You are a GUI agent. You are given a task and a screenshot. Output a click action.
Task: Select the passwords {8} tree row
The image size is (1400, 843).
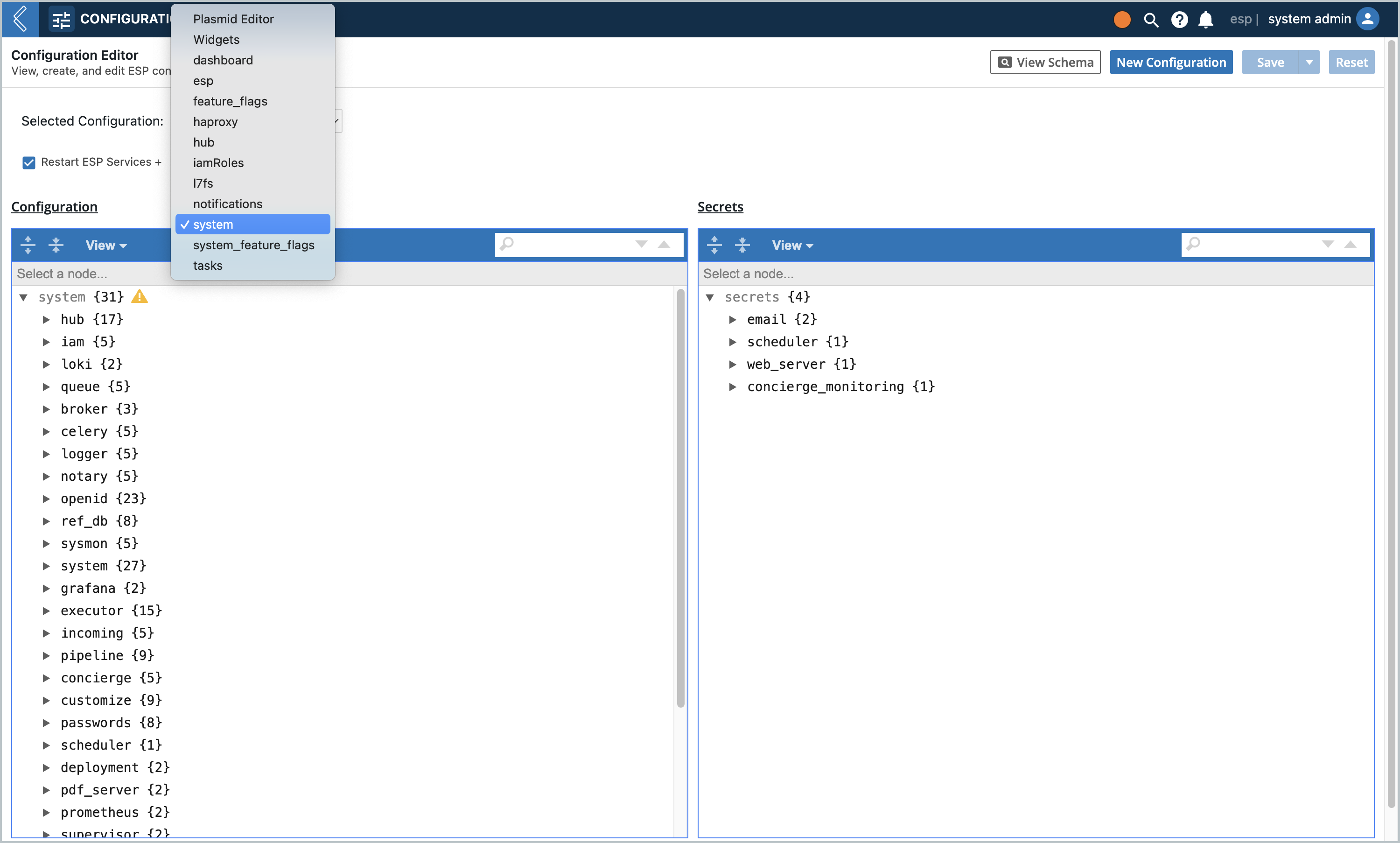pyautogui.click(x=112, y=723)
